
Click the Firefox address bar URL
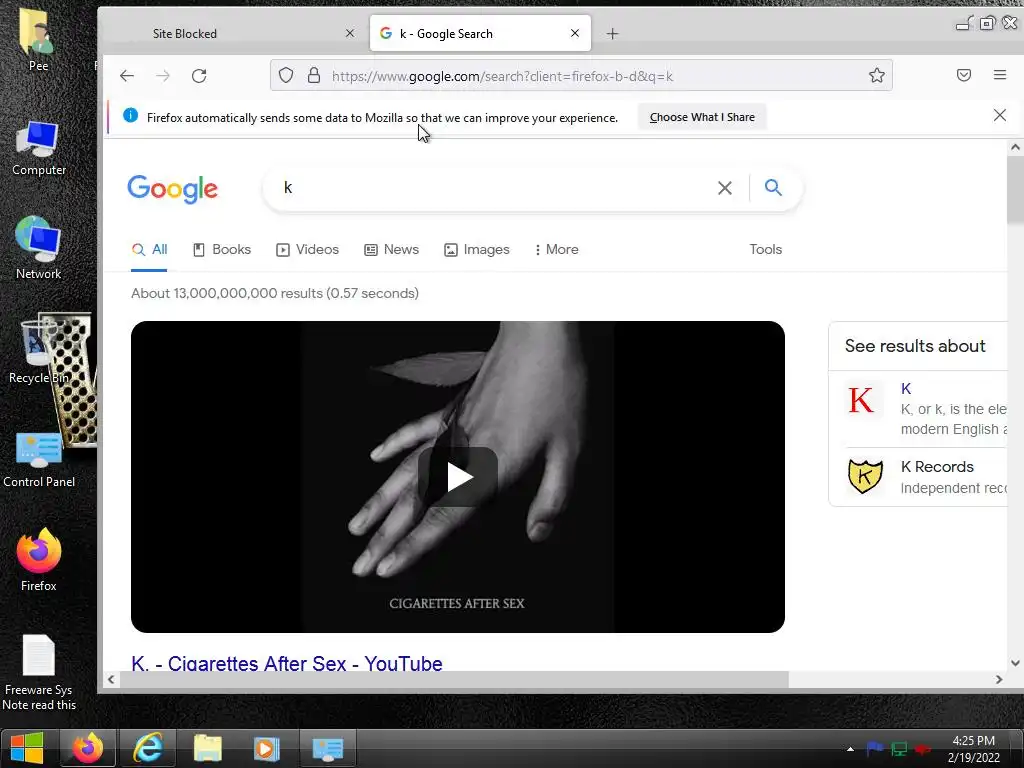(x=502, y=76)
